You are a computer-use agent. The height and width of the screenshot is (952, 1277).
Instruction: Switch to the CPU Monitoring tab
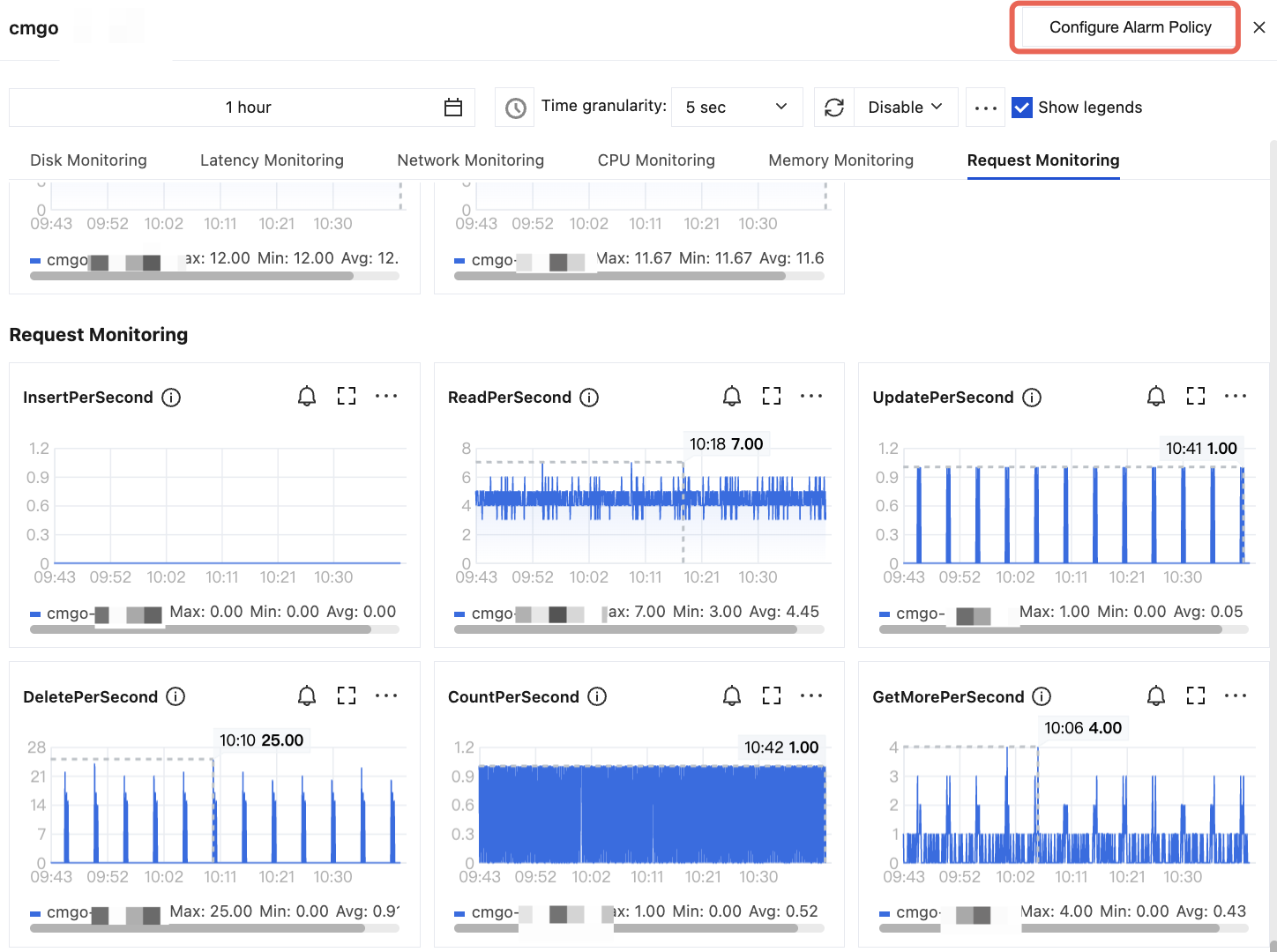[x=656, y=160]
